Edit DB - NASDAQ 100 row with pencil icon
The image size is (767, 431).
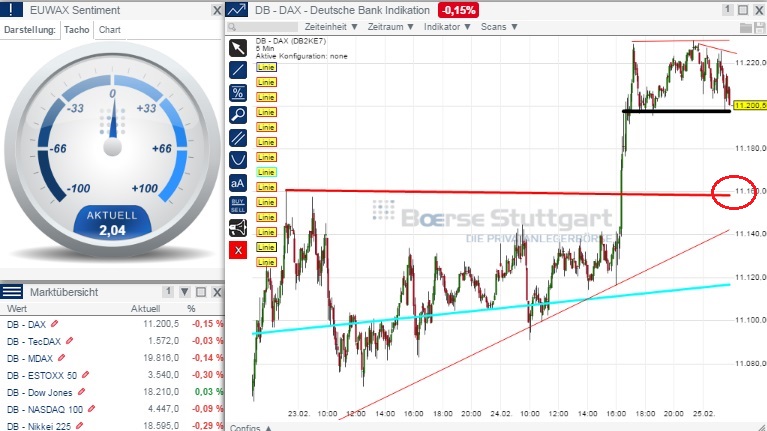91,408
